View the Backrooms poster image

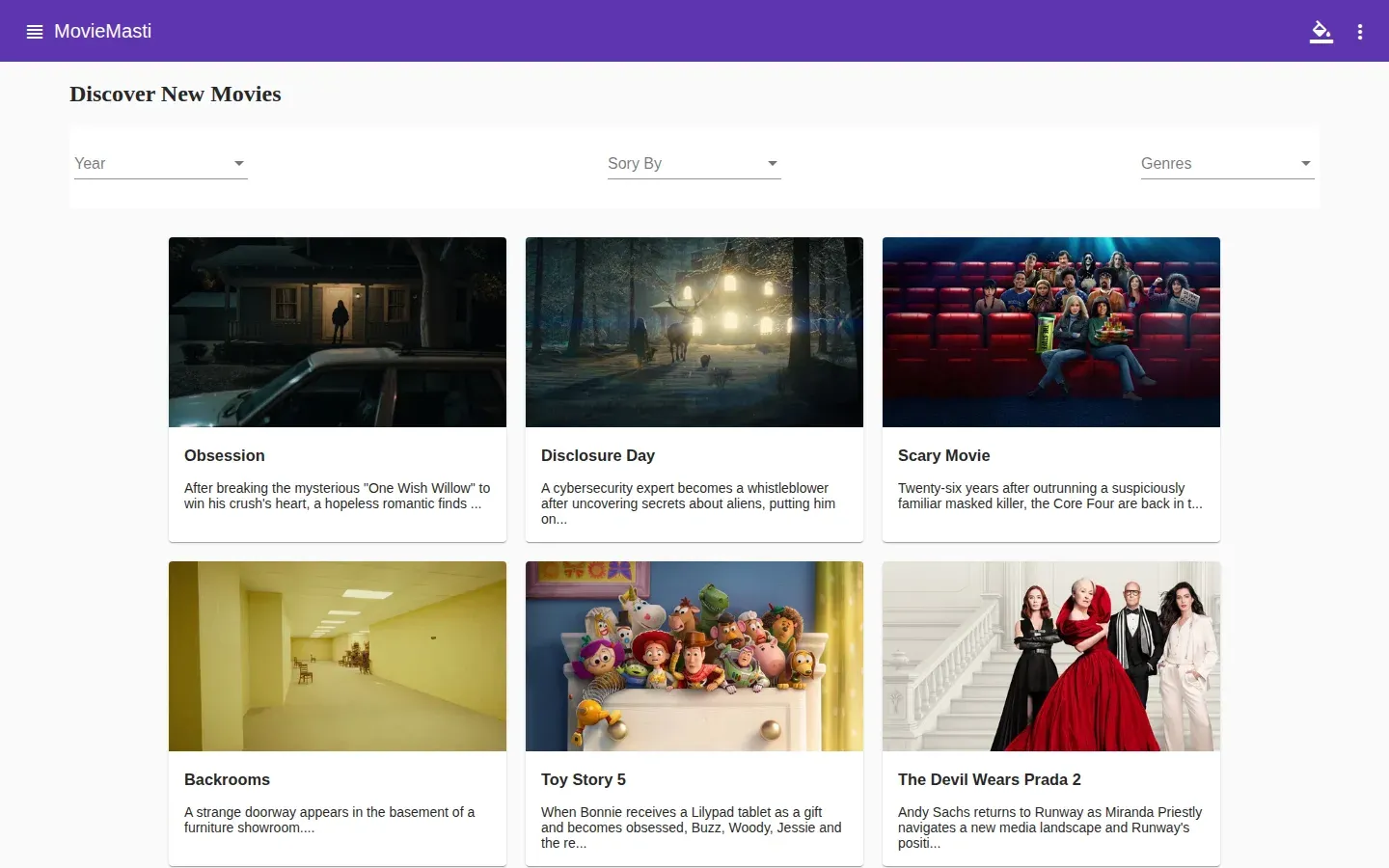pos(338,656)
